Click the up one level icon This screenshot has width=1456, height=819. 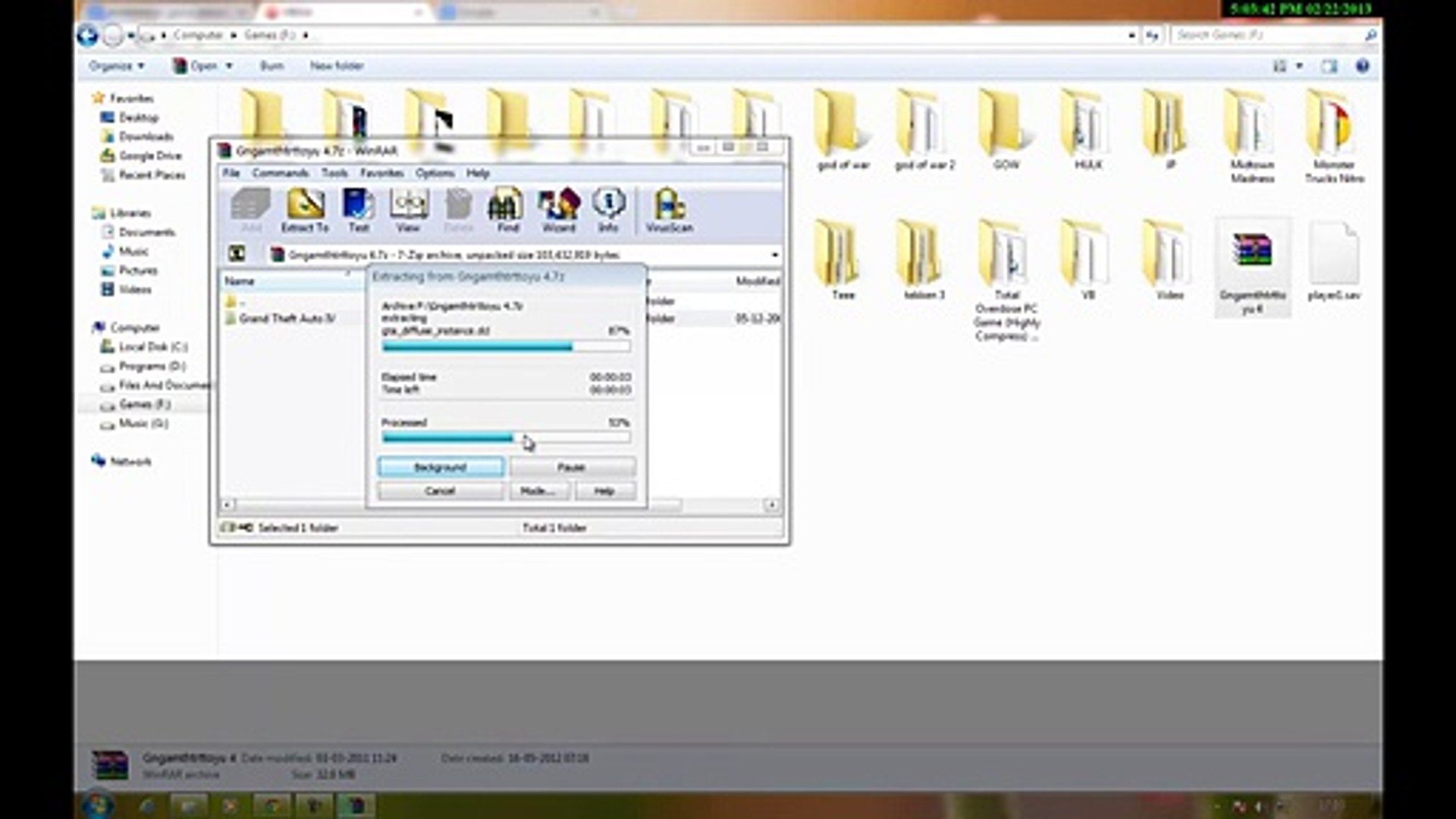pyautogui.click(x=237, y=254)
